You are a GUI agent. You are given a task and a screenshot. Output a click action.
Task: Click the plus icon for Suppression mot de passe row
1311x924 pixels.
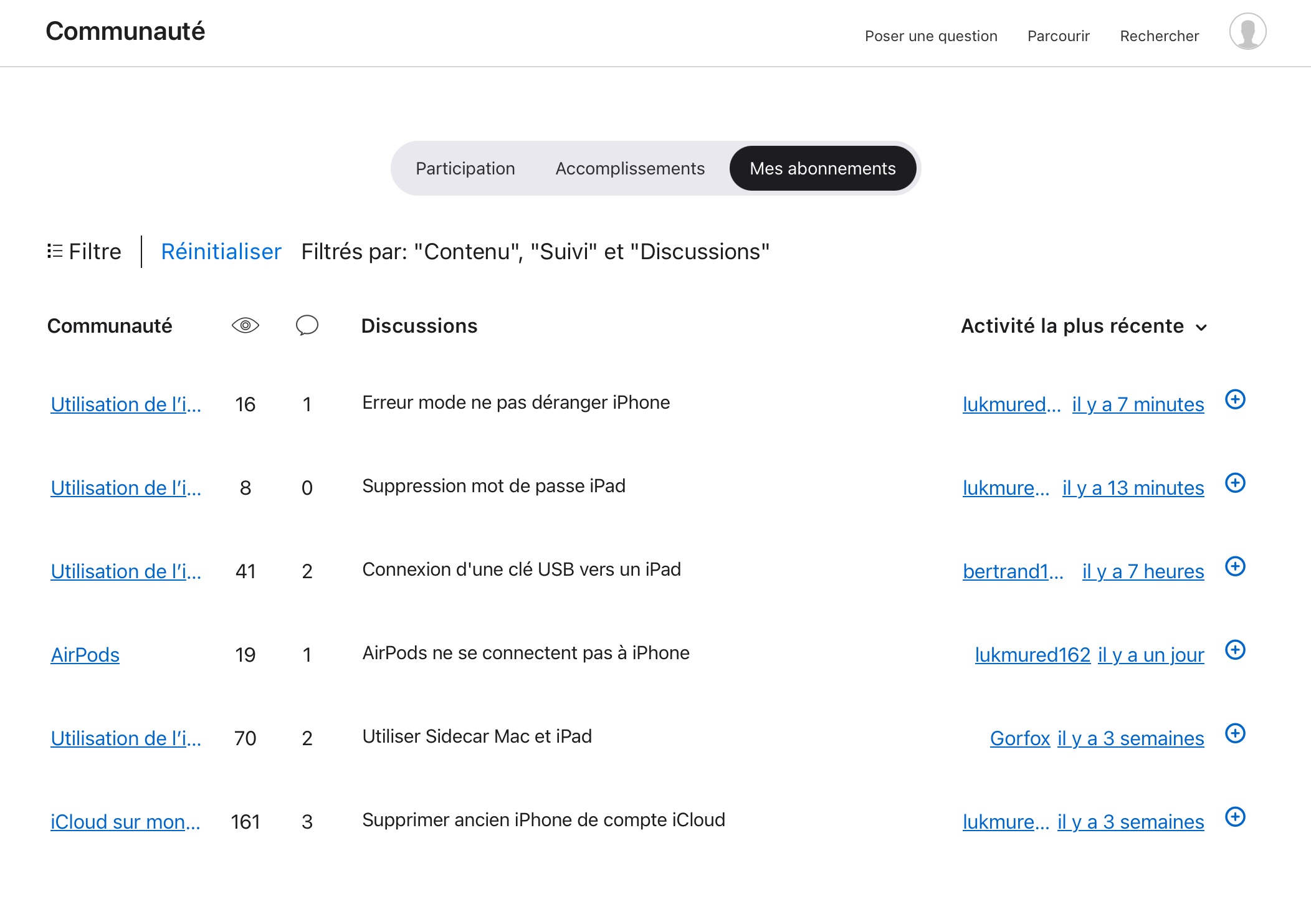pyautogui.click(x=1235, y=483)
